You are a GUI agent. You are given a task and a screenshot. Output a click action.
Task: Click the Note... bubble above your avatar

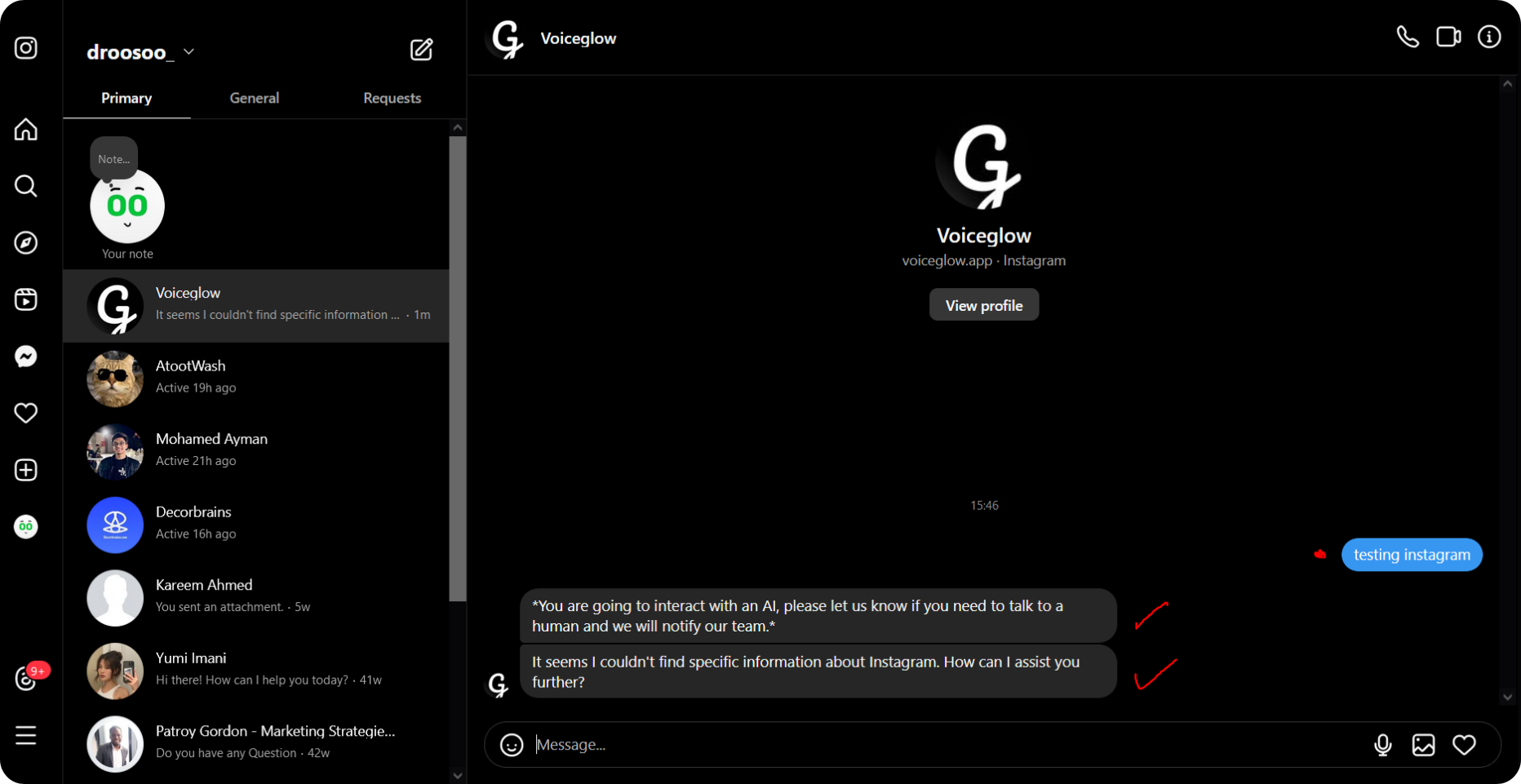click(114, 158)
